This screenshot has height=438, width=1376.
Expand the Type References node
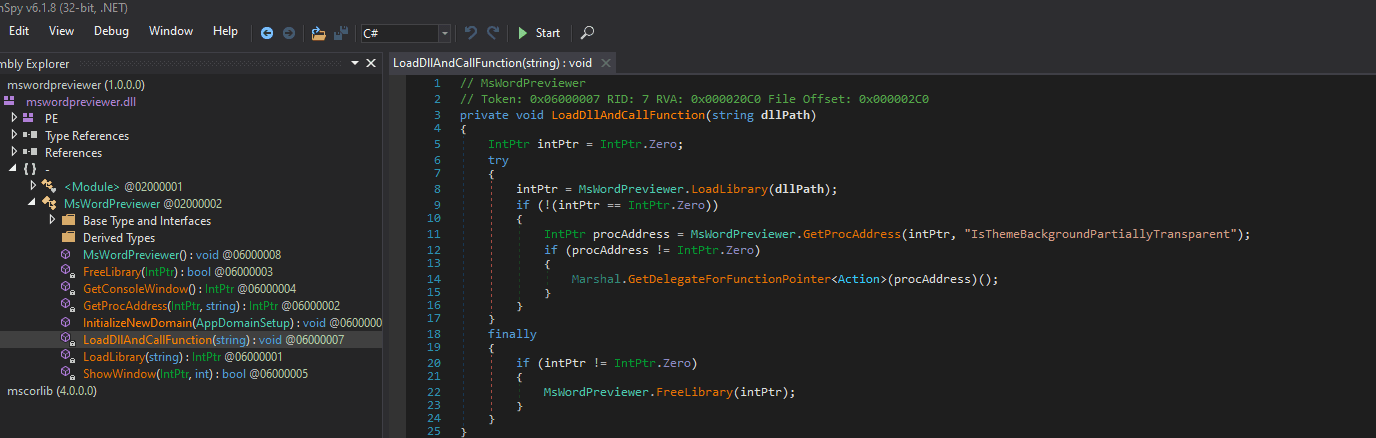click(x=14, y=135)
